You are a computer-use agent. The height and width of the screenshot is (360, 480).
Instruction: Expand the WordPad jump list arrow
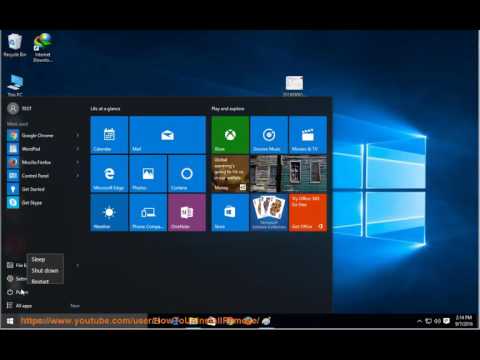point(77,149)
